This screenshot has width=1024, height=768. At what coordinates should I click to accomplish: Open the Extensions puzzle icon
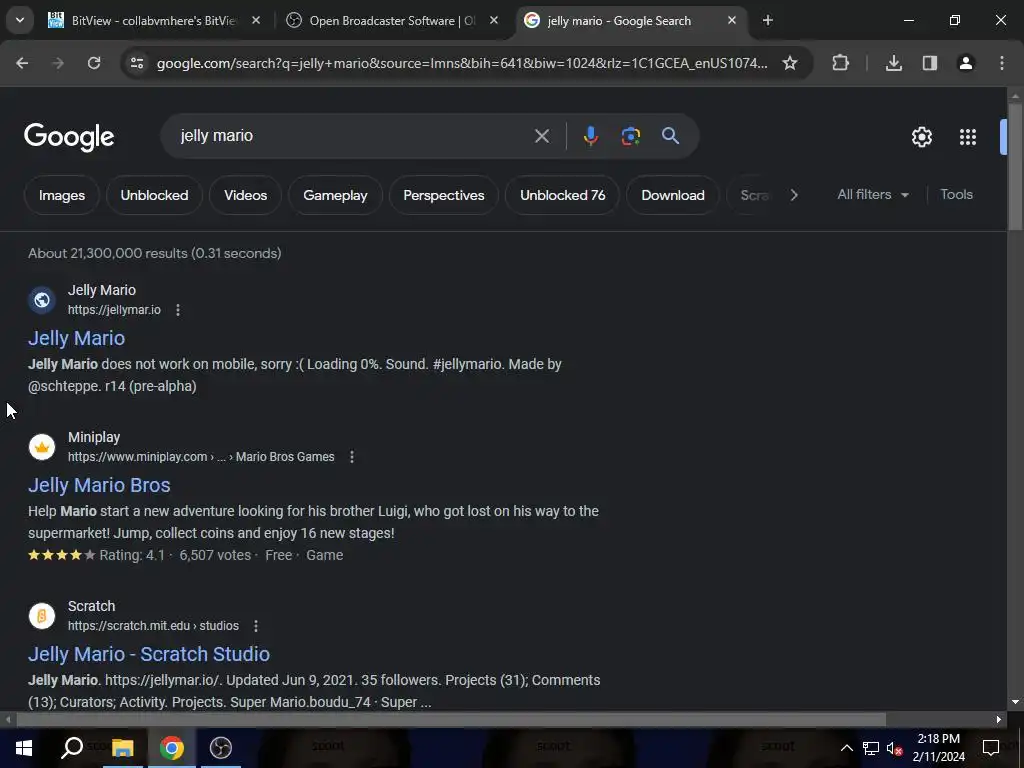coord(840,63)
